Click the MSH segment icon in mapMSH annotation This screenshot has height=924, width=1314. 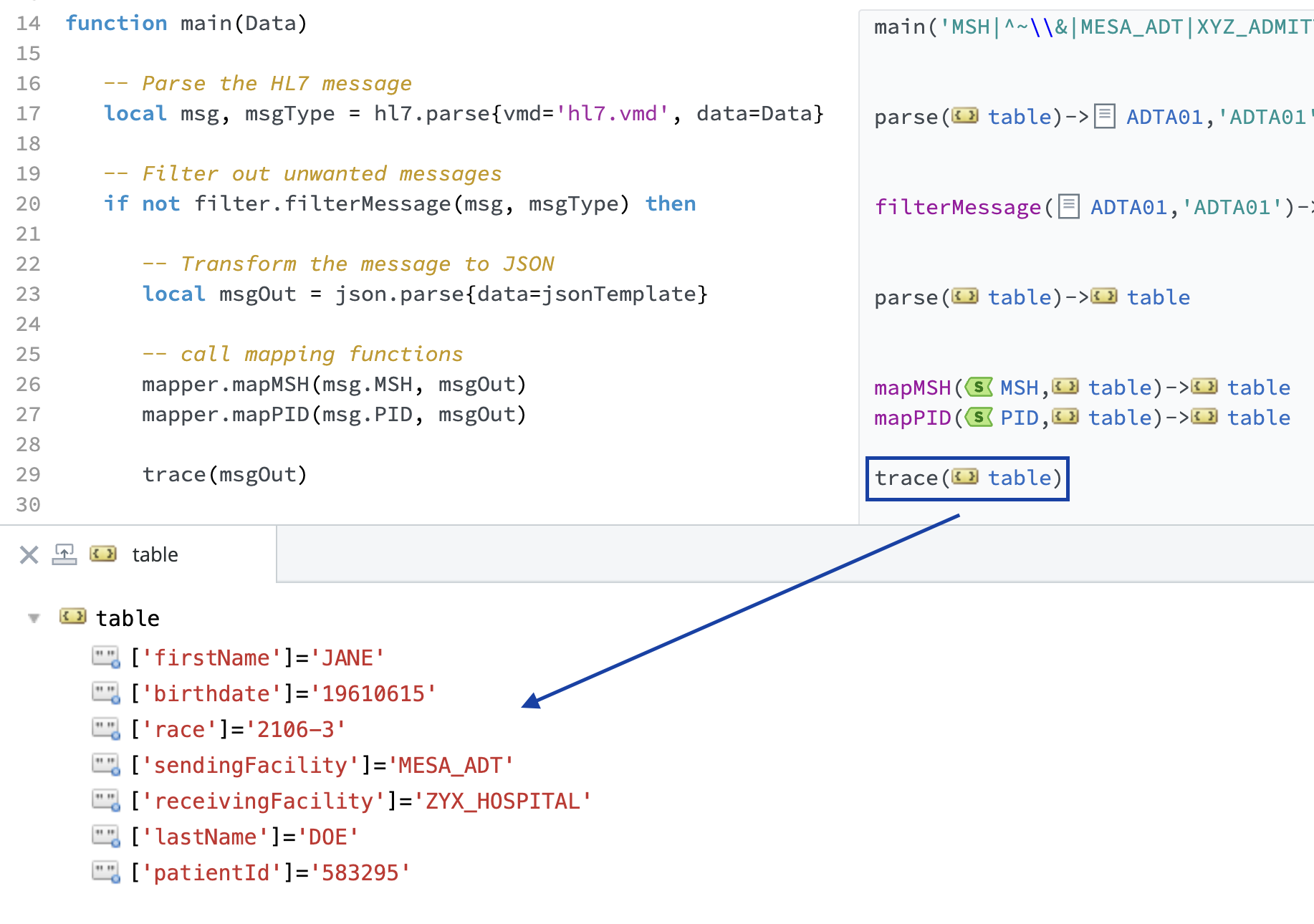(979, 388)
